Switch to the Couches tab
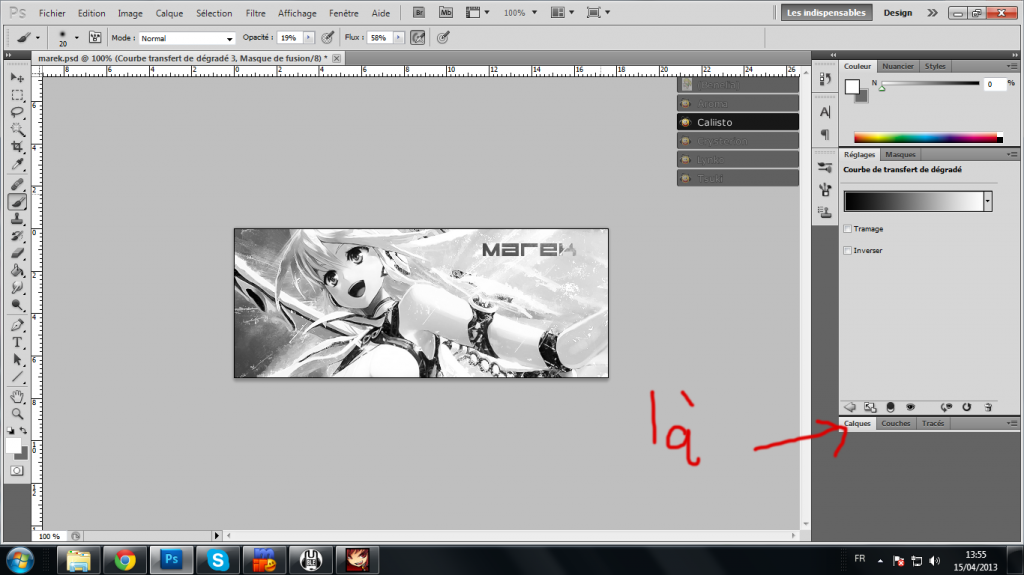Screen dimensions: 1024x575 (895, 423)
